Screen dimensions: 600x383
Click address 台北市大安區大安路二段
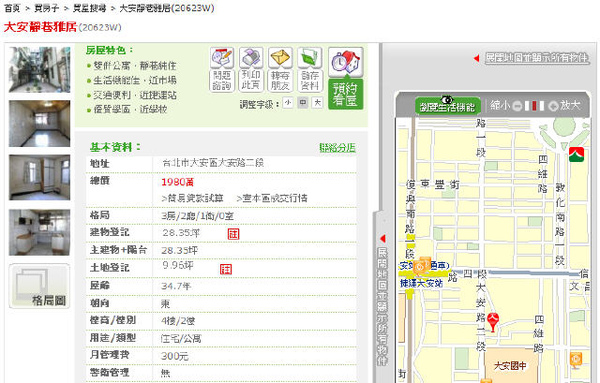(213, 163)
